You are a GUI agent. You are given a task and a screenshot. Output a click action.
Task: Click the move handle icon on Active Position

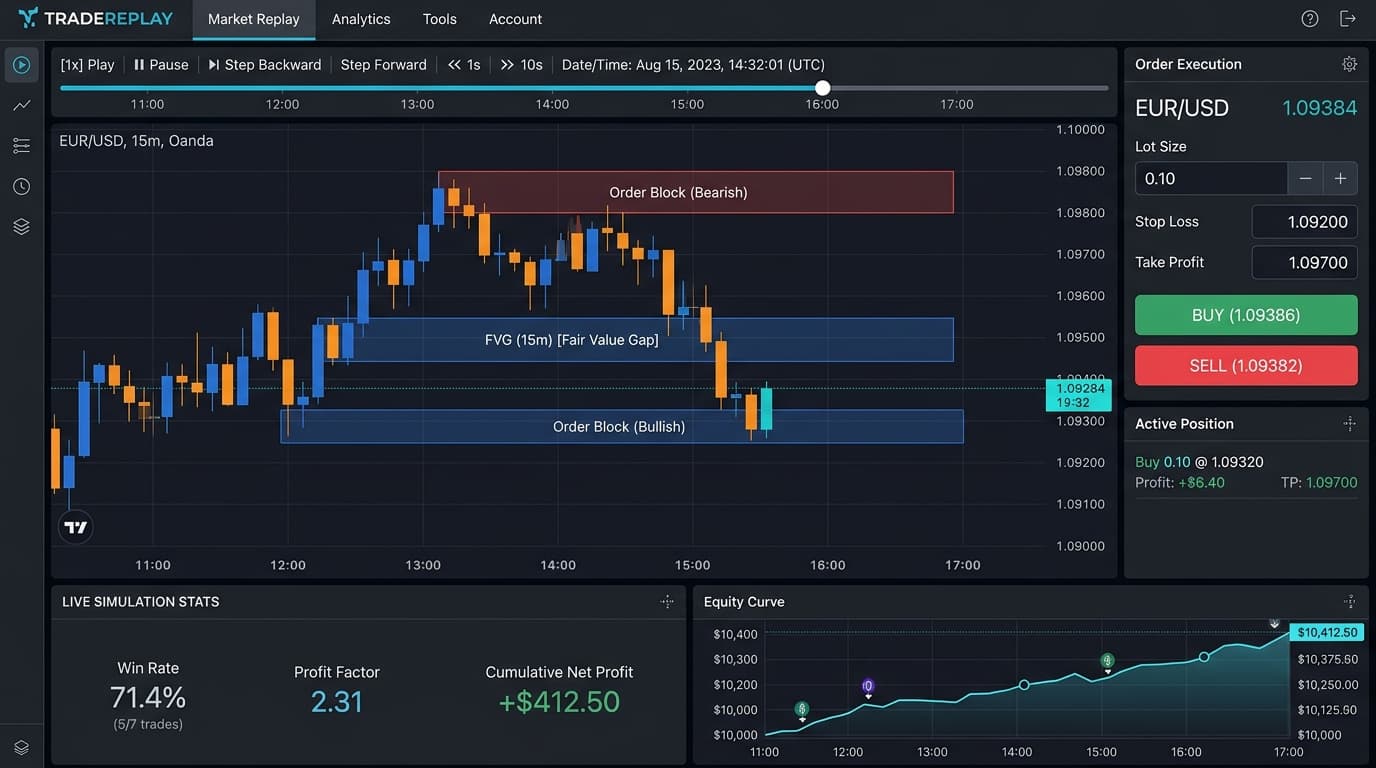[1349, 424]
